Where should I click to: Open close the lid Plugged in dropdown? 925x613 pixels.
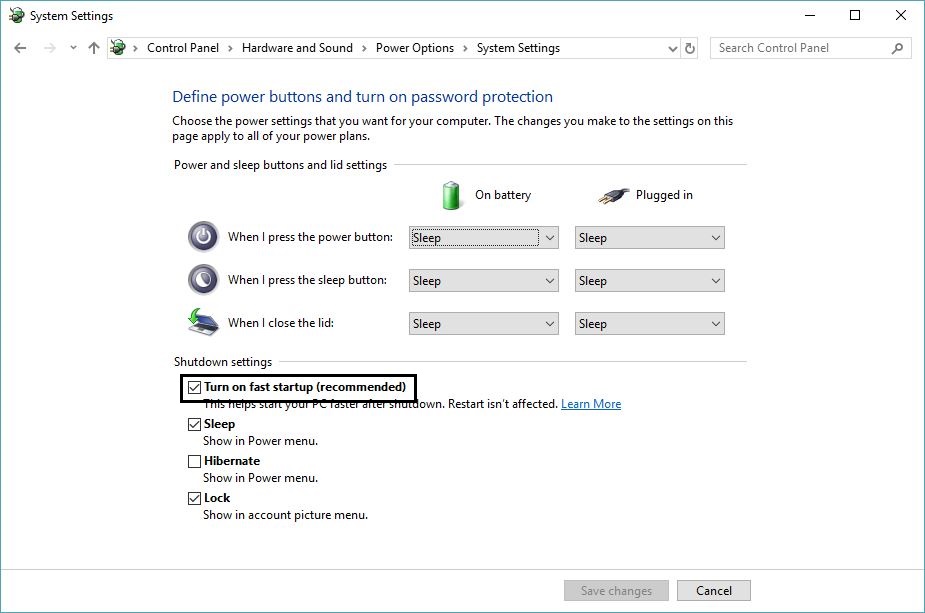650,324
